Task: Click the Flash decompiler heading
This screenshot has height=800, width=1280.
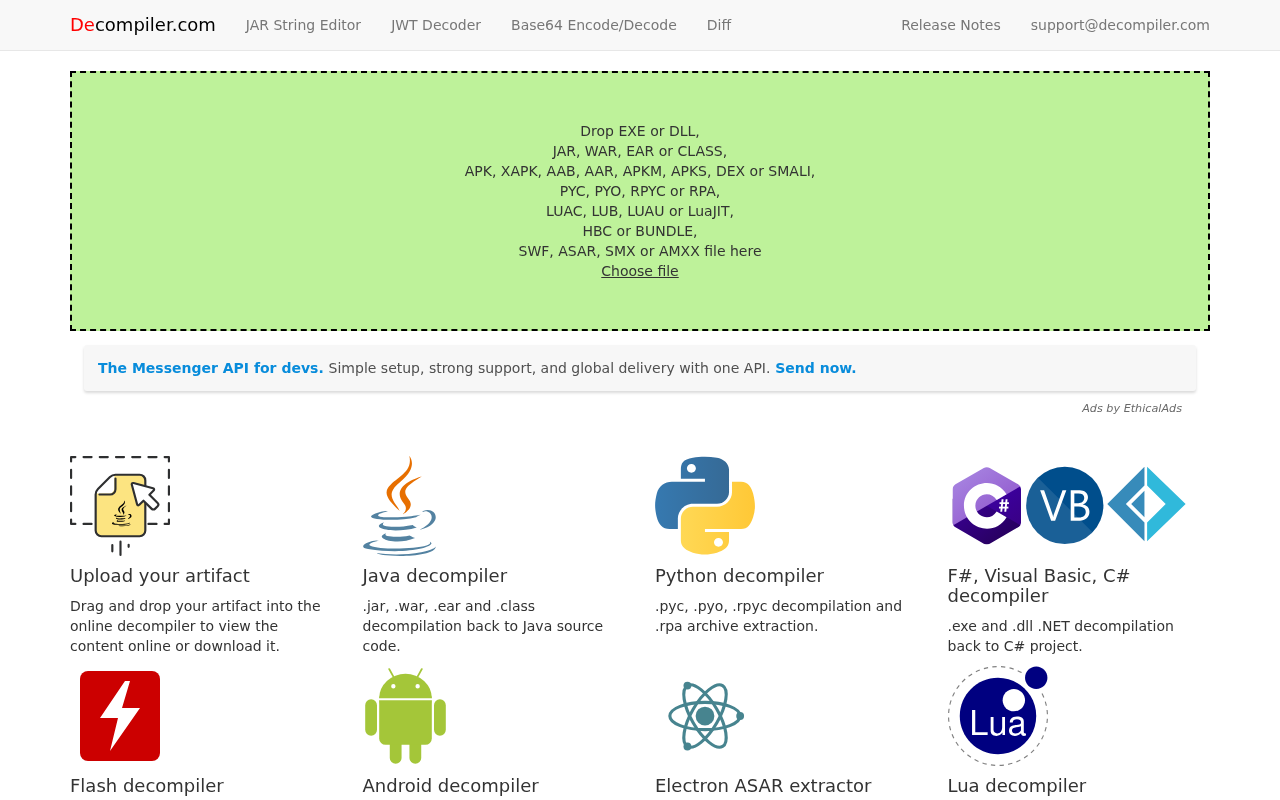Action: pos(147,786)
